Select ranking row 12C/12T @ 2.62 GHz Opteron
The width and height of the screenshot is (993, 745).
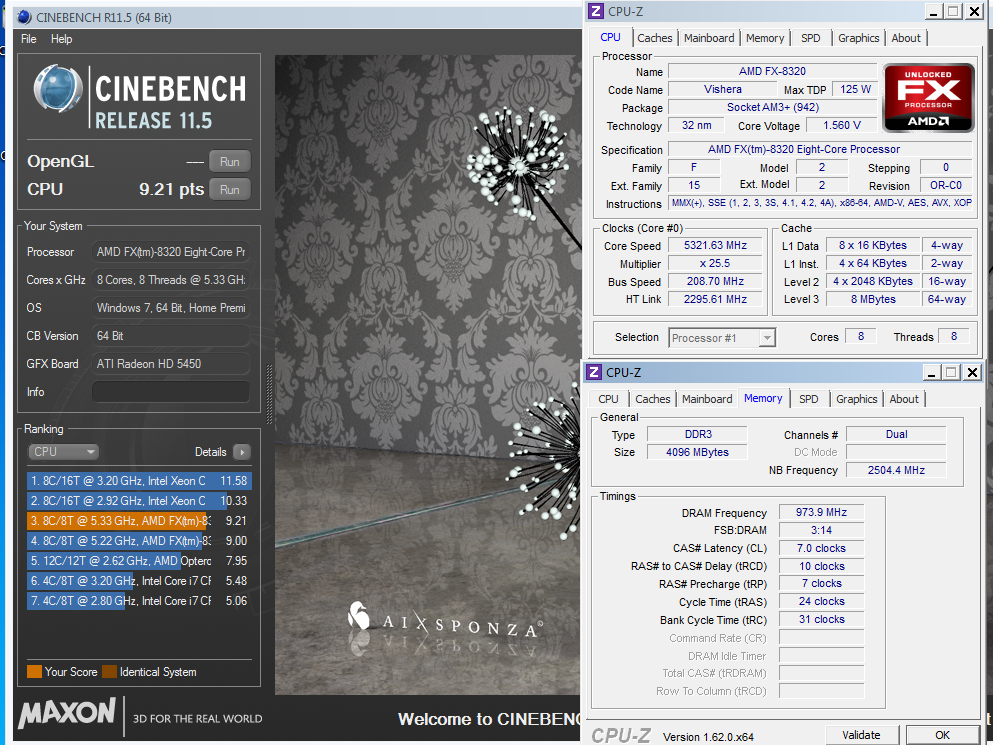coord(139,561)
